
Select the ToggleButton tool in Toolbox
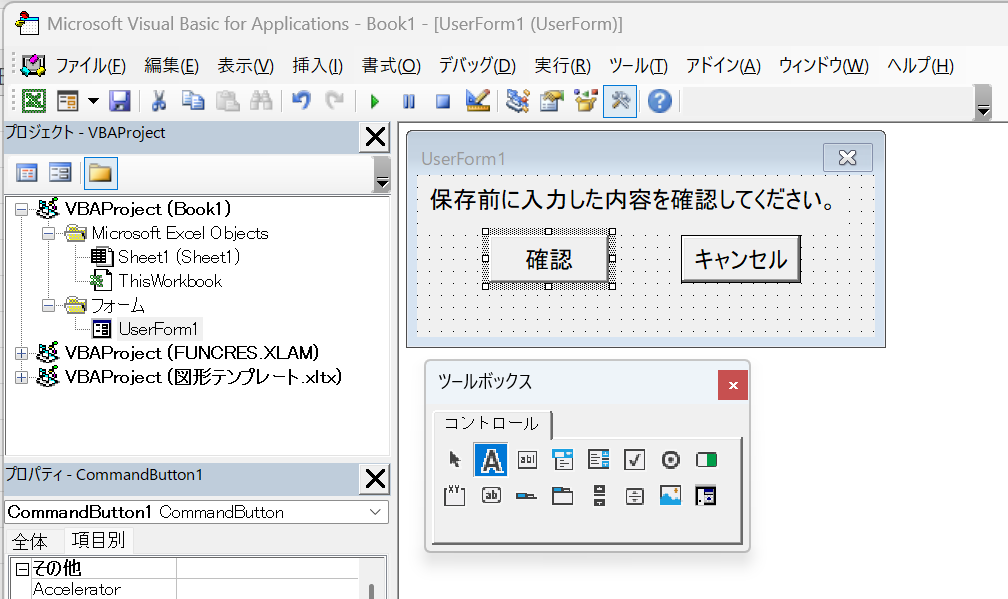(x=706, y=460)
